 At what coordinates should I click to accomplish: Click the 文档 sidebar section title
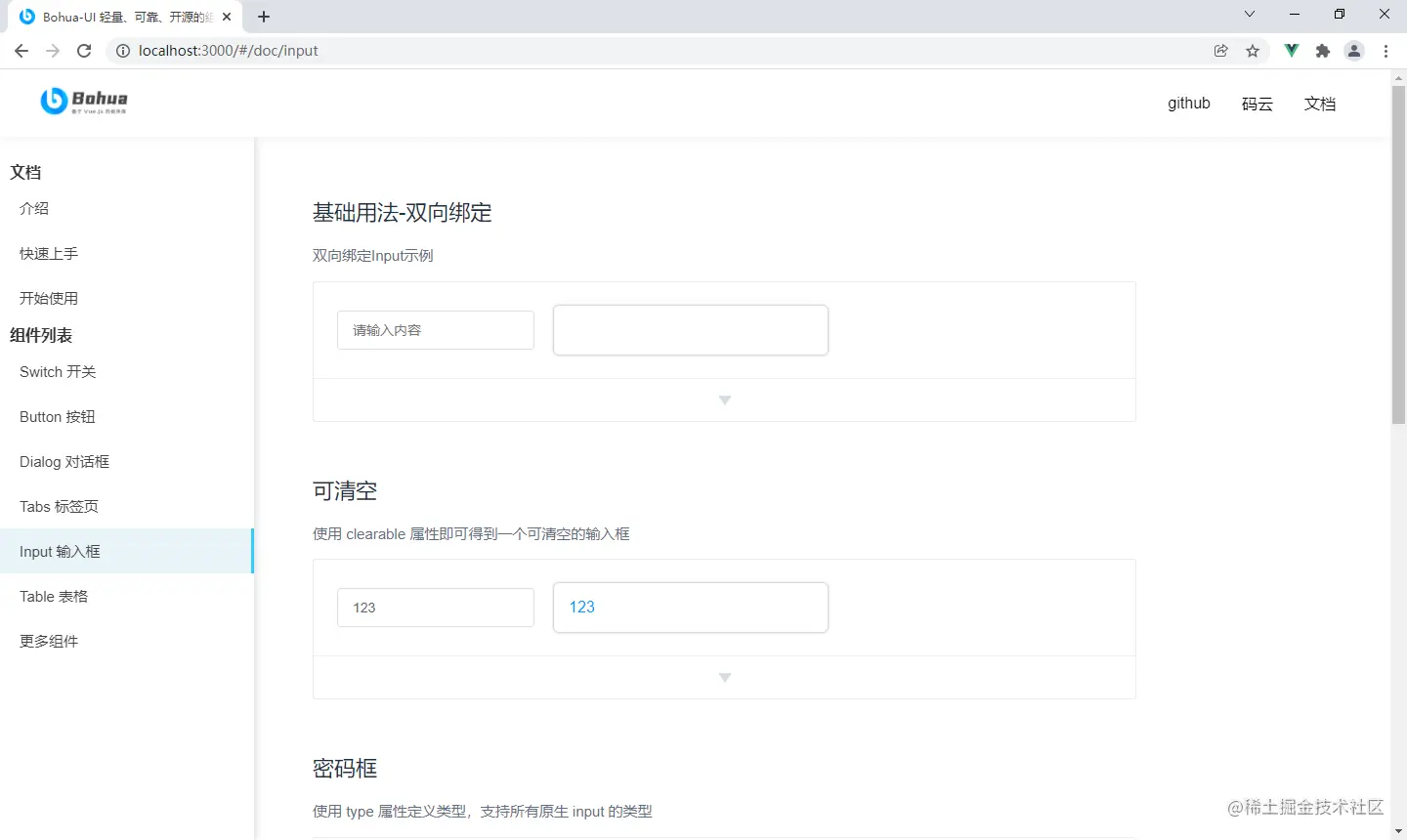(x=25, y=172)
